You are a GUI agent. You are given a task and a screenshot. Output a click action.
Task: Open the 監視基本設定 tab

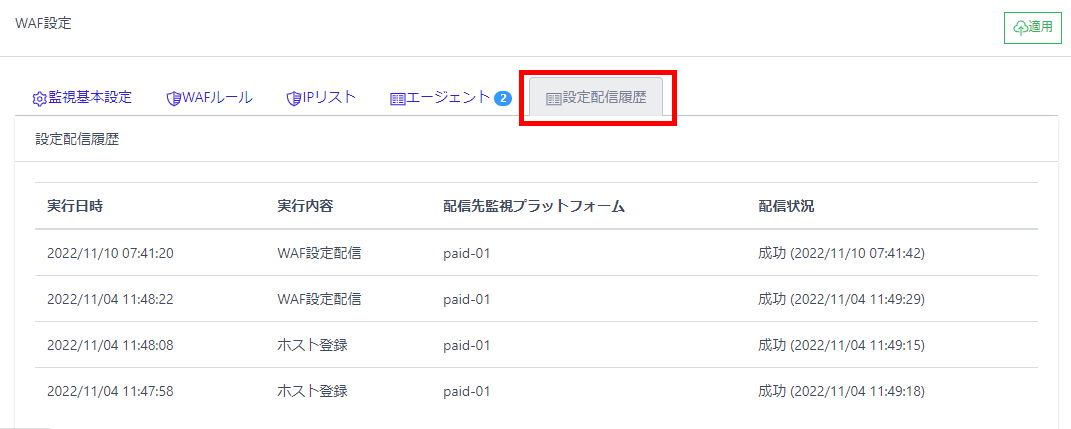coord(90,98)
